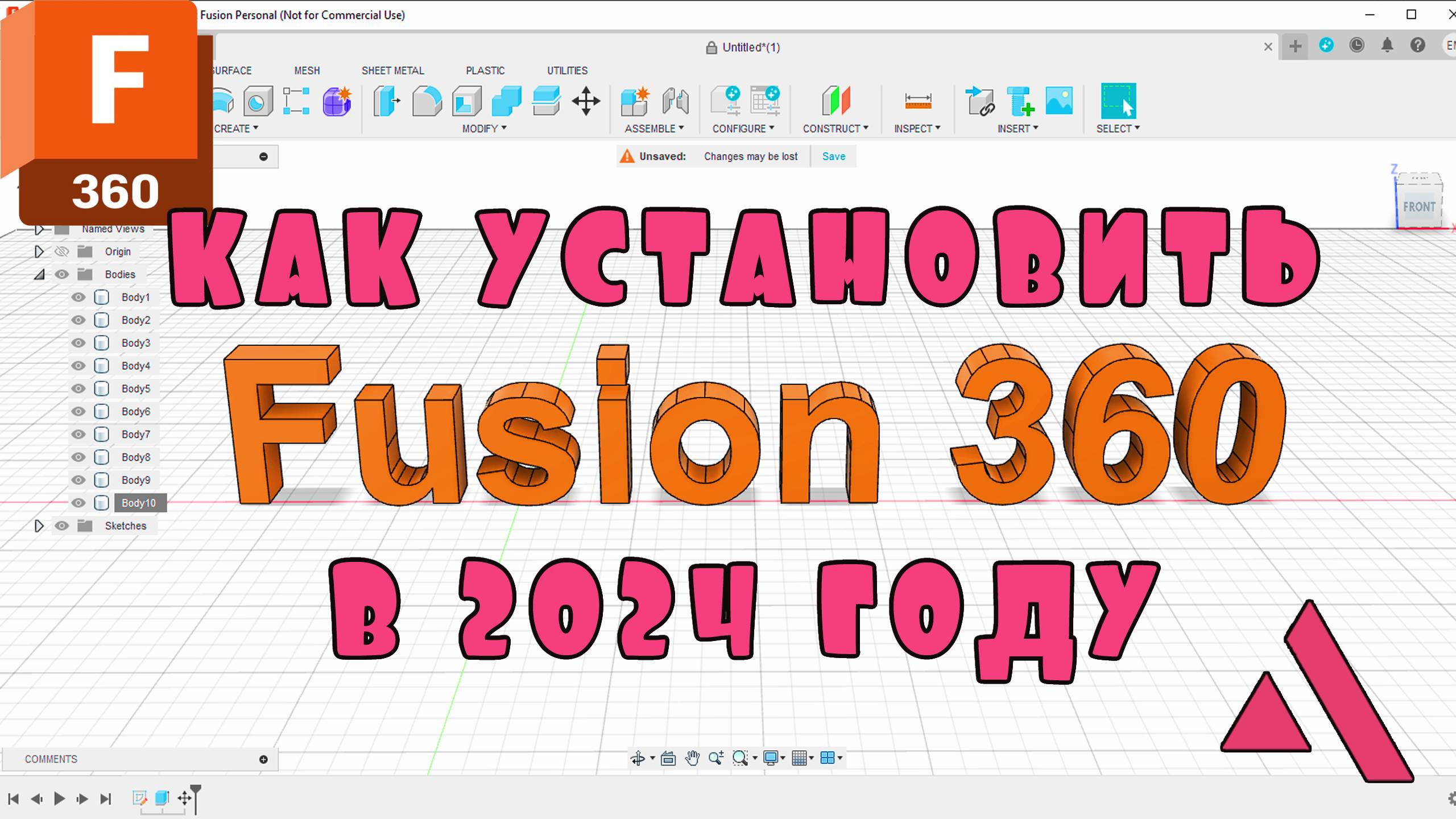Switch to the UTILITIES tab
This screenshot has height=819, width=1456.
[x=567, y=71]
